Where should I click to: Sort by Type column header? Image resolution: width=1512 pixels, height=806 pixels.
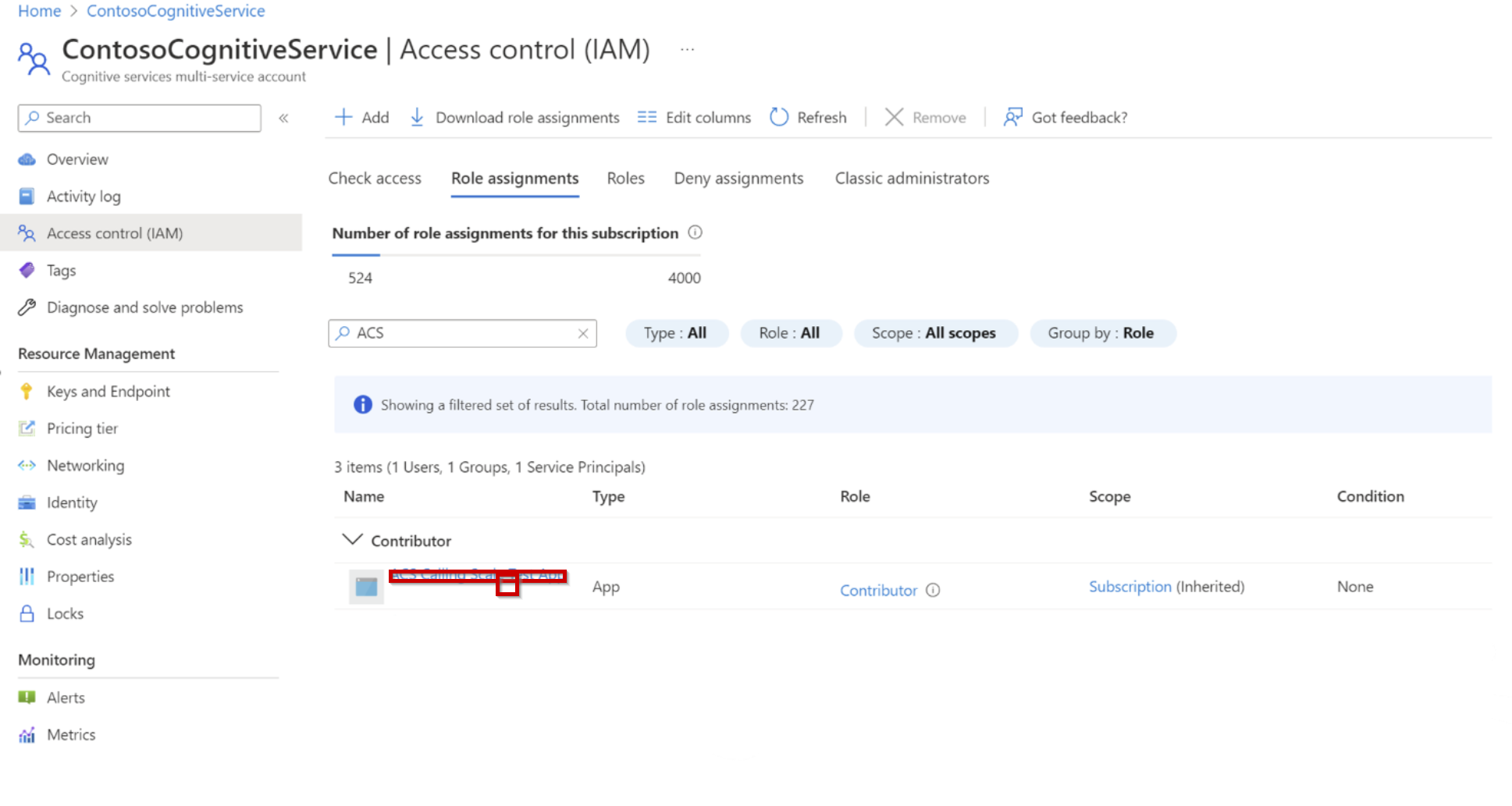(608, 496)
